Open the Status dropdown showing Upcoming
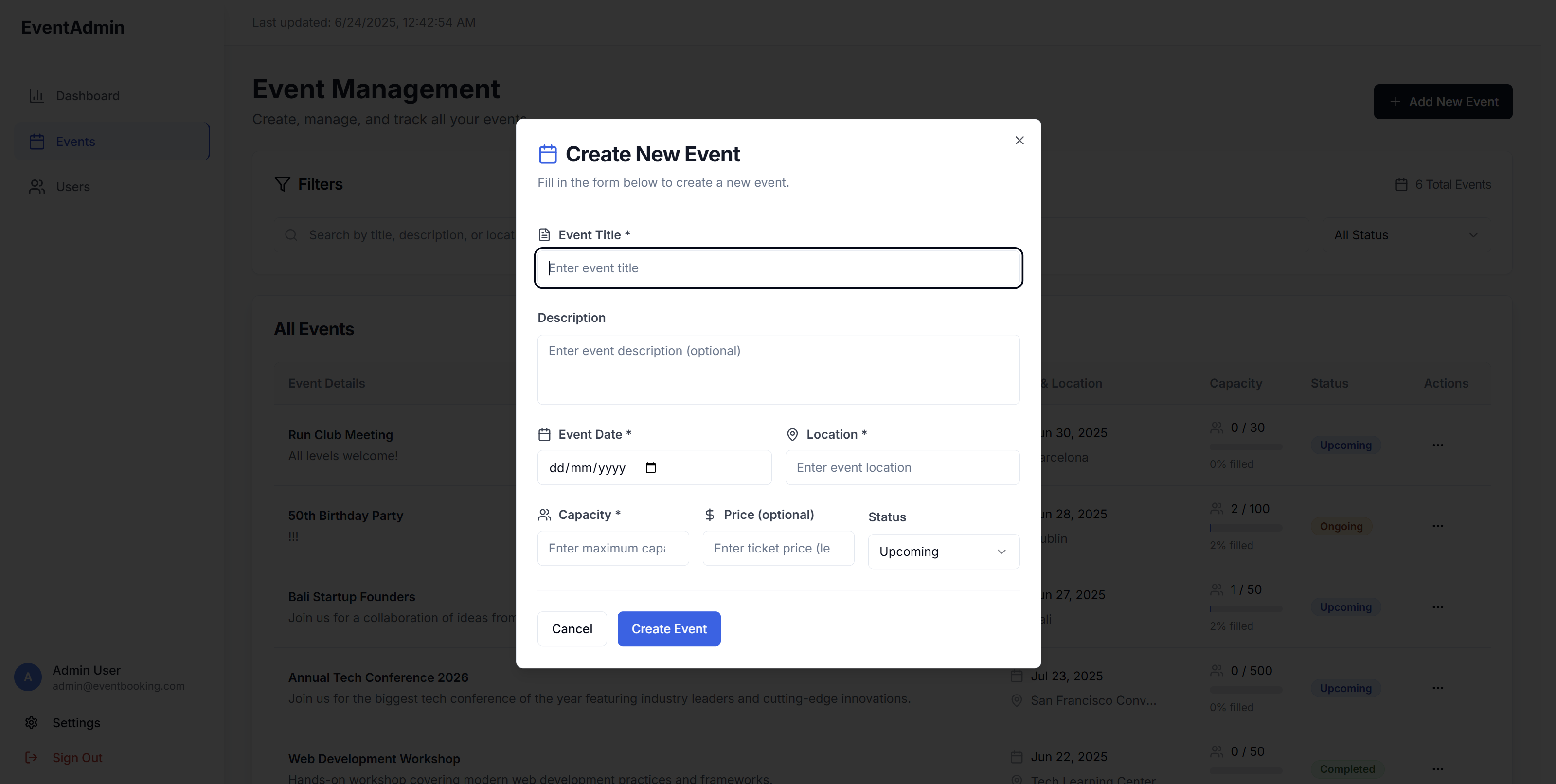The width and height of the screenshot is (1556, 784). tap(943, 551)
